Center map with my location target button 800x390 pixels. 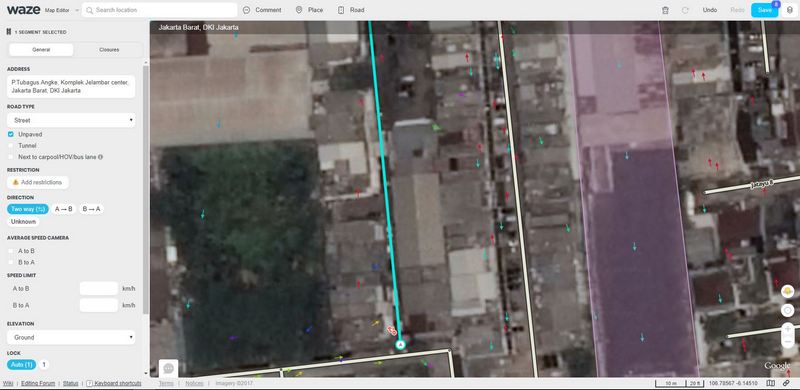(788, 310)
